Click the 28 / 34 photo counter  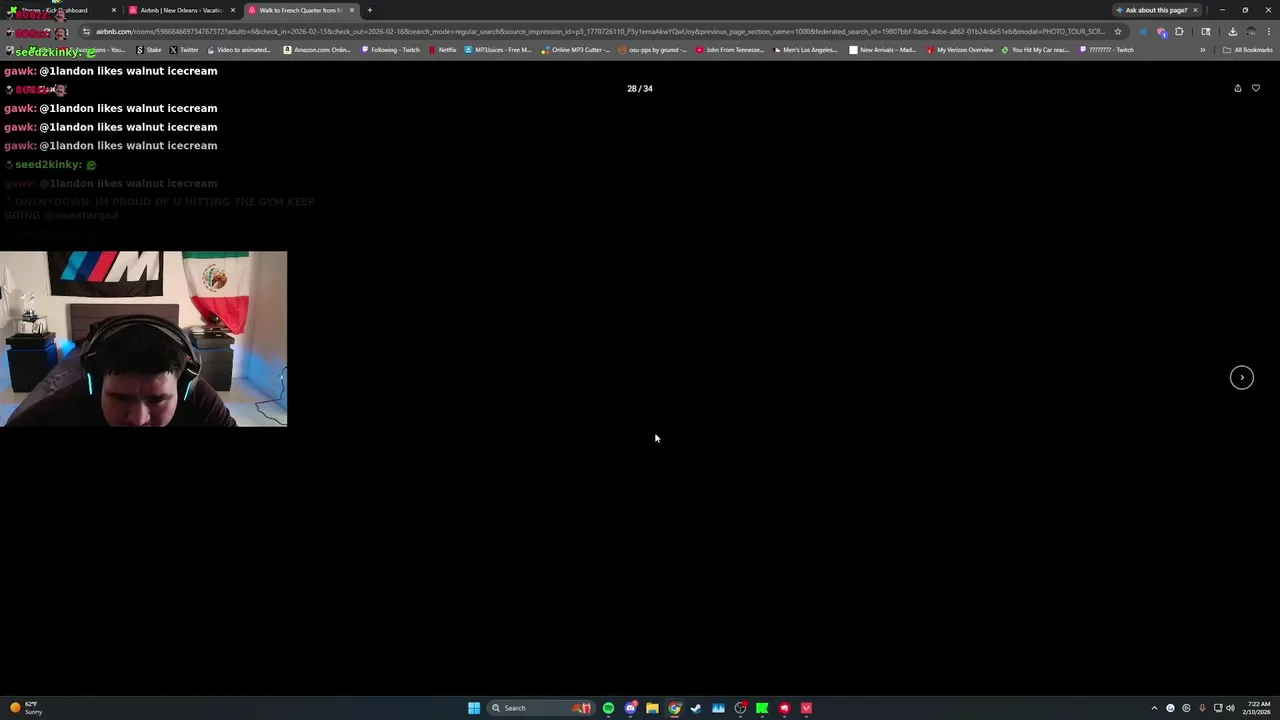tap(640, 88)
